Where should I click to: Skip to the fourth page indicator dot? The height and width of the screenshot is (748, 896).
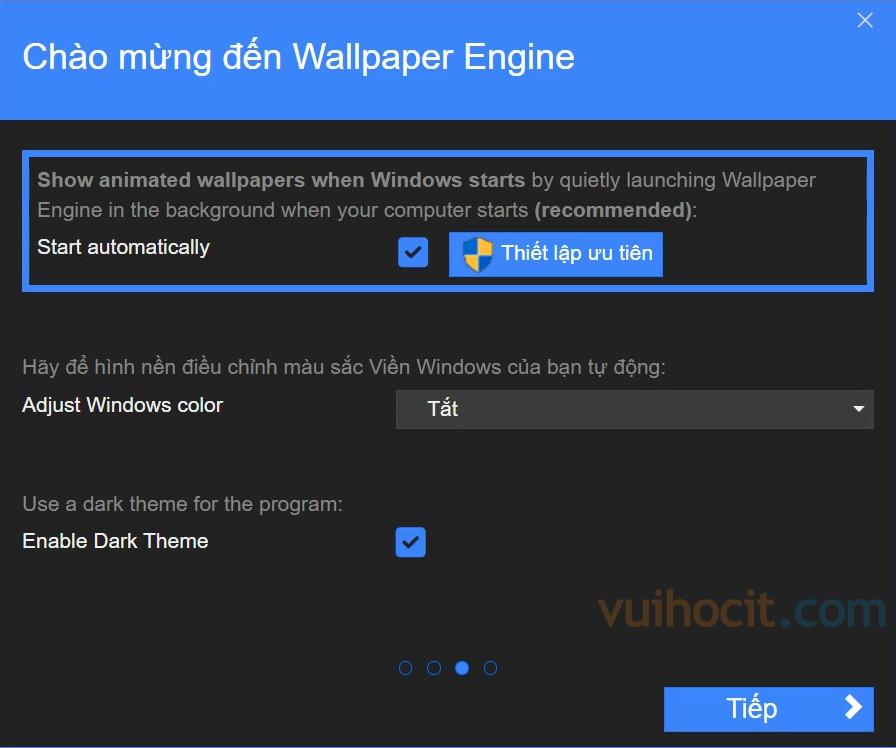490,668
